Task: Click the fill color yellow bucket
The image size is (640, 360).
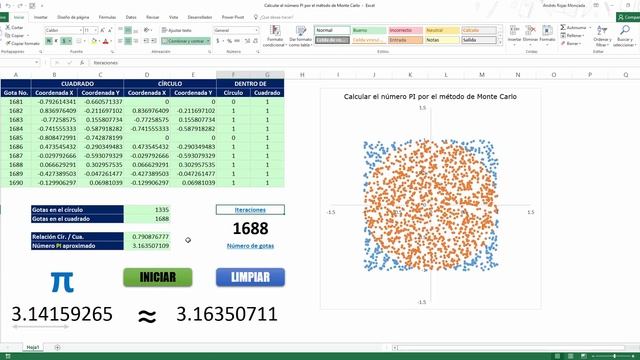Action: (x=93, y=41)
